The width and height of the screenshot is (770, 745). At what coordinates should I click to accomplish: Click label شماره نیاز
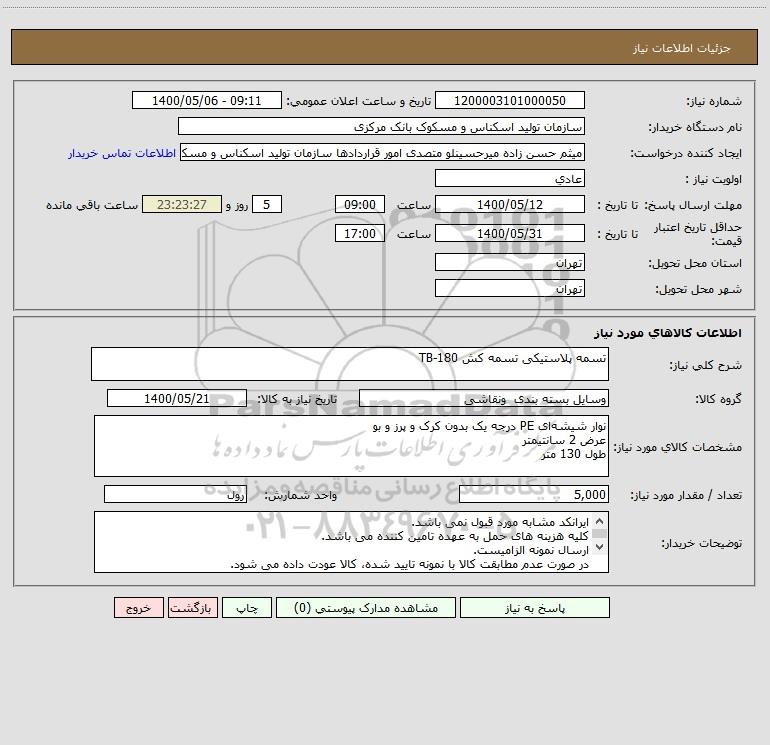coord(714,101)
